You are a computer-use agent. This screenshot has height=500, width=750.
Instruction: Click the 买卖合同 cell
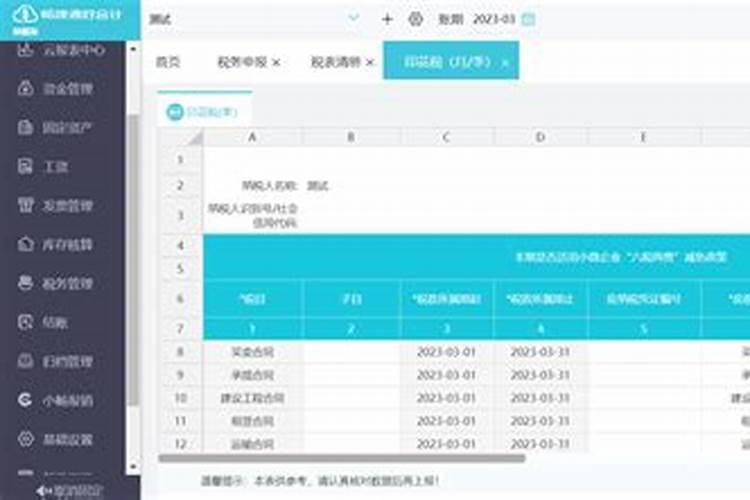[x=253, y=352]
